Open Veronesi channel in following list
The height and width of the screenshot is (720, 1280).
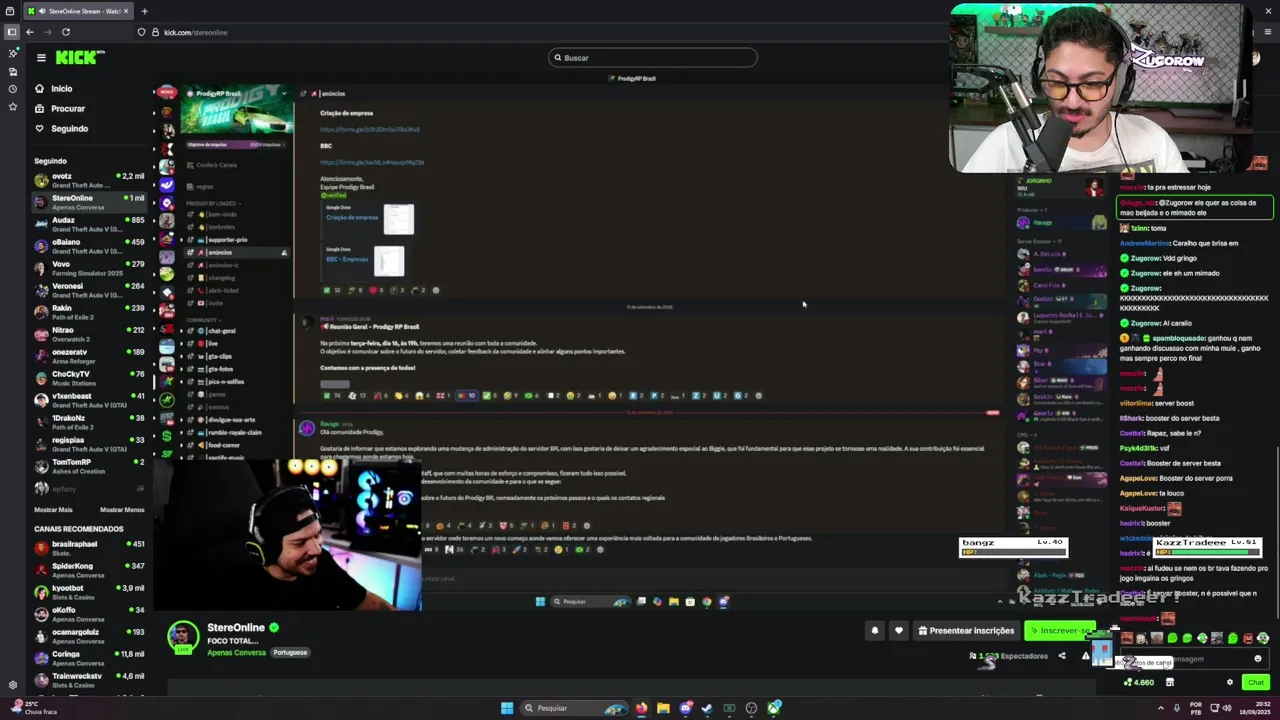coord(89,291)
